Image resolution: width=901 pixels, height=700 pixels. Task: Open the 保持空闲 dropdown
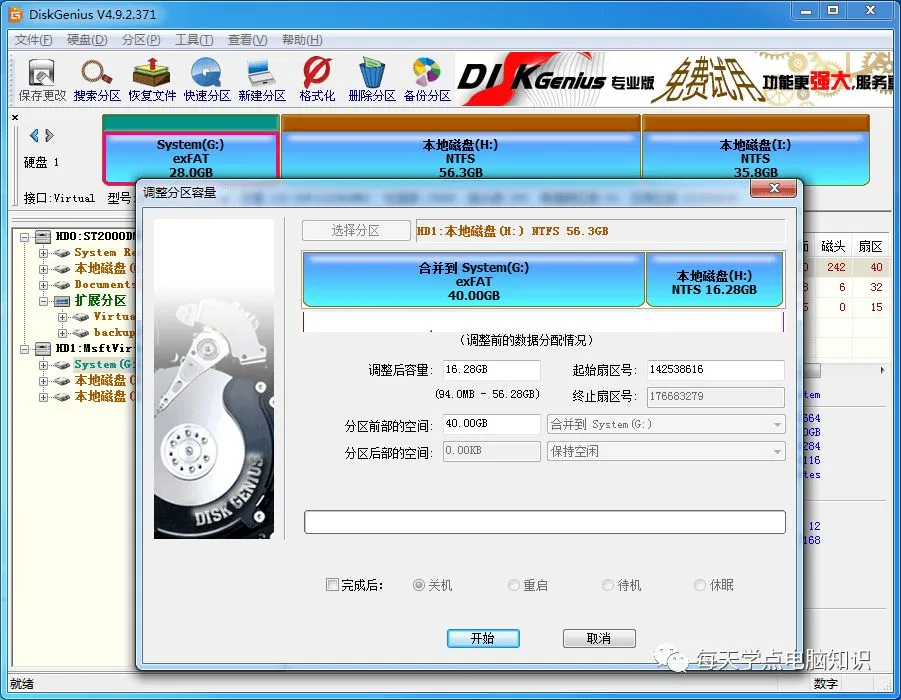[x=666, y=451]
